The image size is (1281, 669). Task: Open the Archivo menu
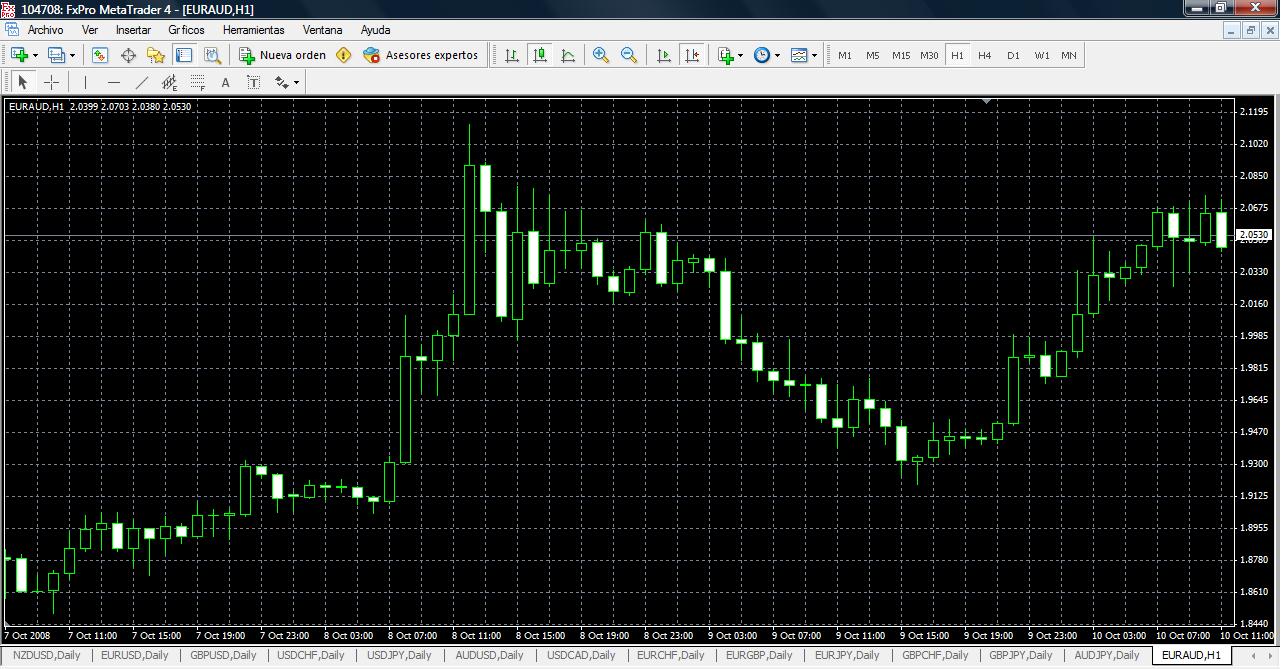coord(45,30)
